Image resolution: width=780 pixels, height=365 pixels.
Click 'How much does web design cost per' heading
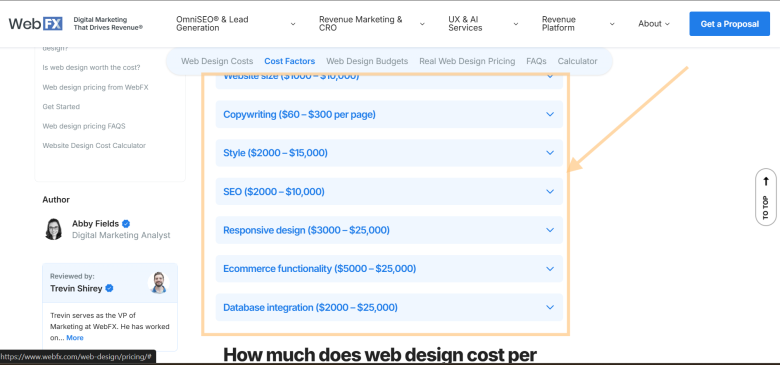(380, 355)
